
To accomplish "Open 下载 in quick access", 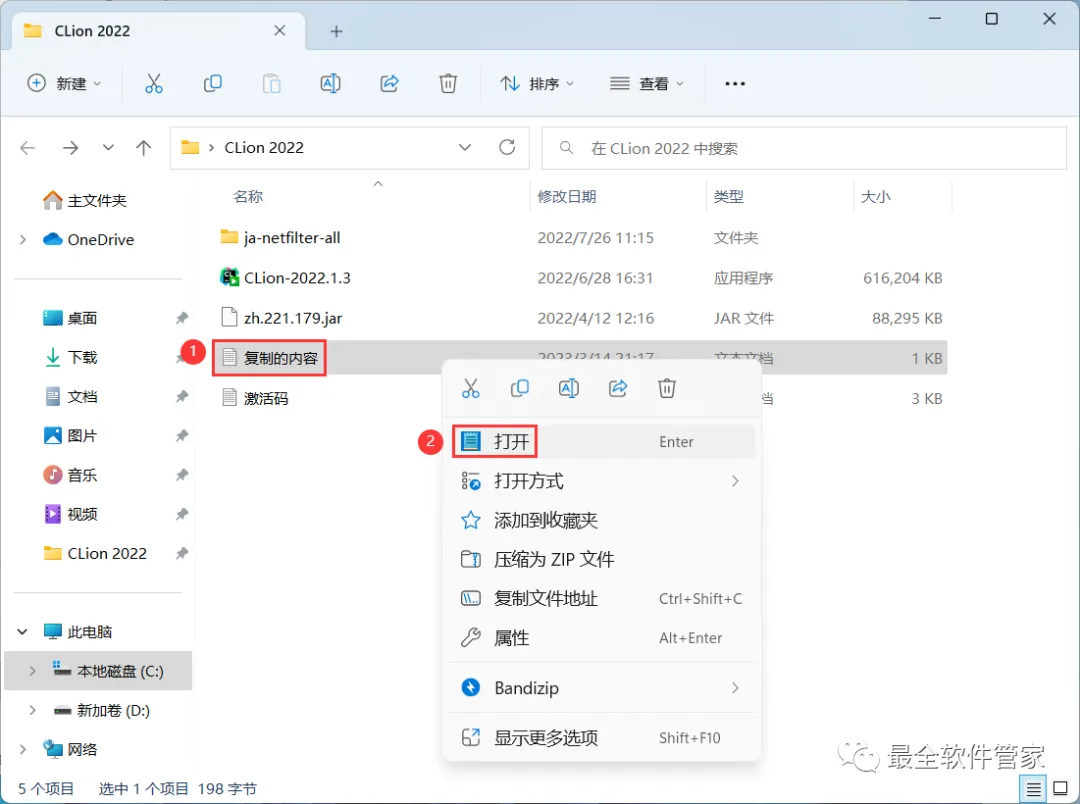I will (82, 357).
